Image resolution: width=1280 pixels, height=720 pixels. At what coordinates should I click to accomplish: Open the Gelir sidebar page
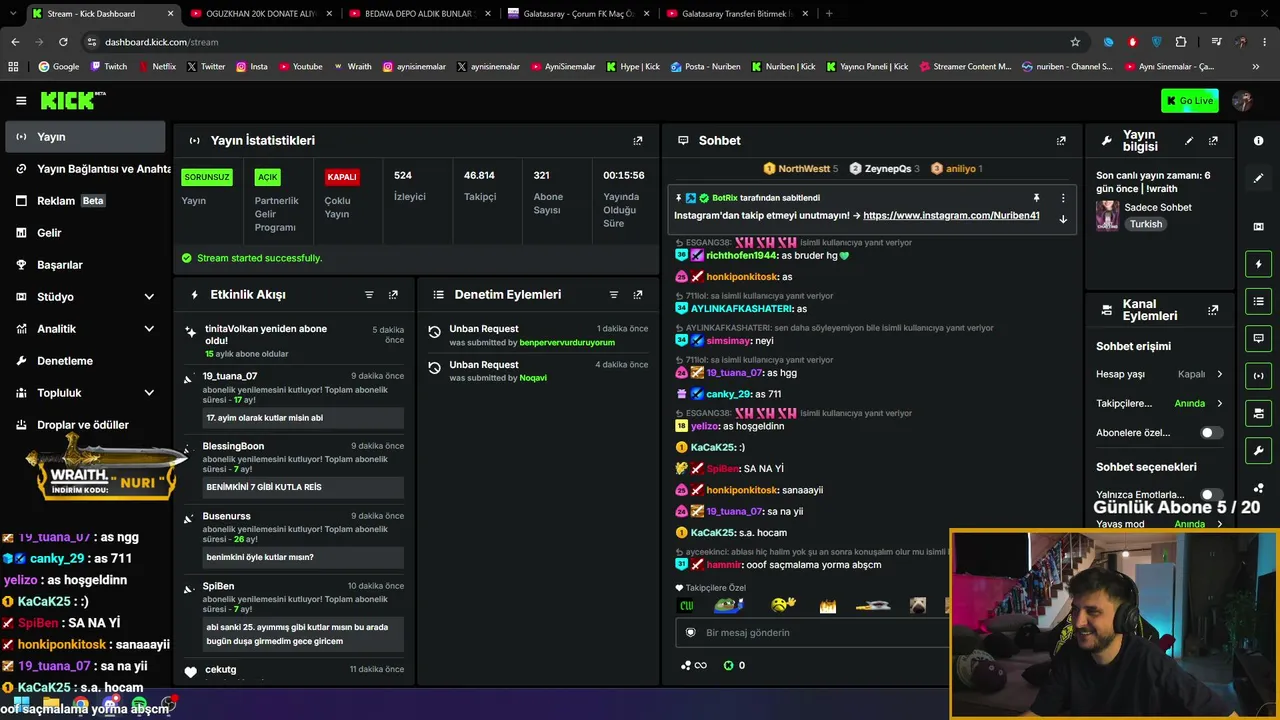(84, 233)
